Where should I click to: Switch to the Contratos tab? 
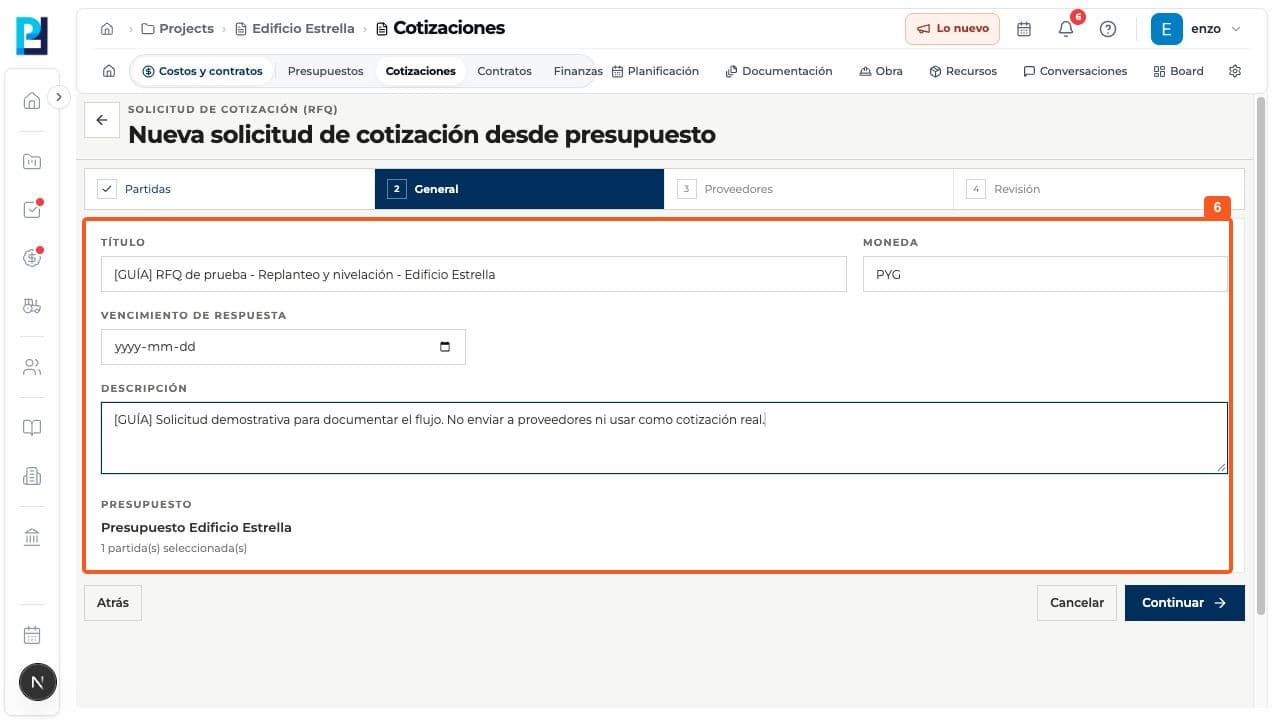[x=505, y=71]
